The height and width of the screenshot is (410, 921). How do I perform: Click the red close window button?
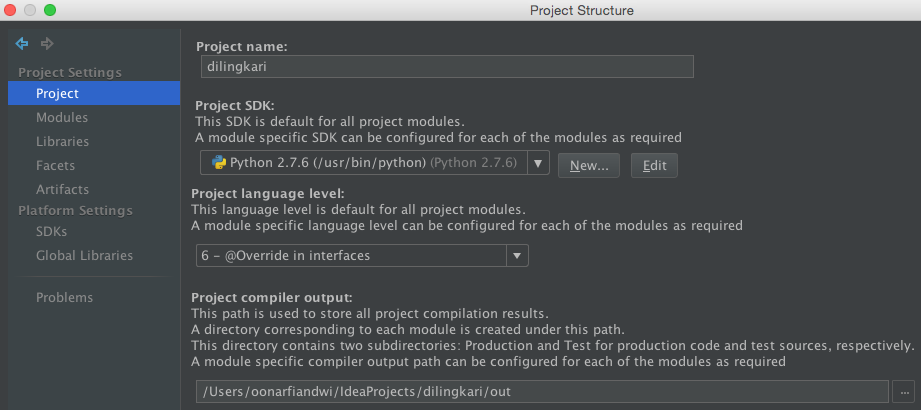click(x=12, y=10)
